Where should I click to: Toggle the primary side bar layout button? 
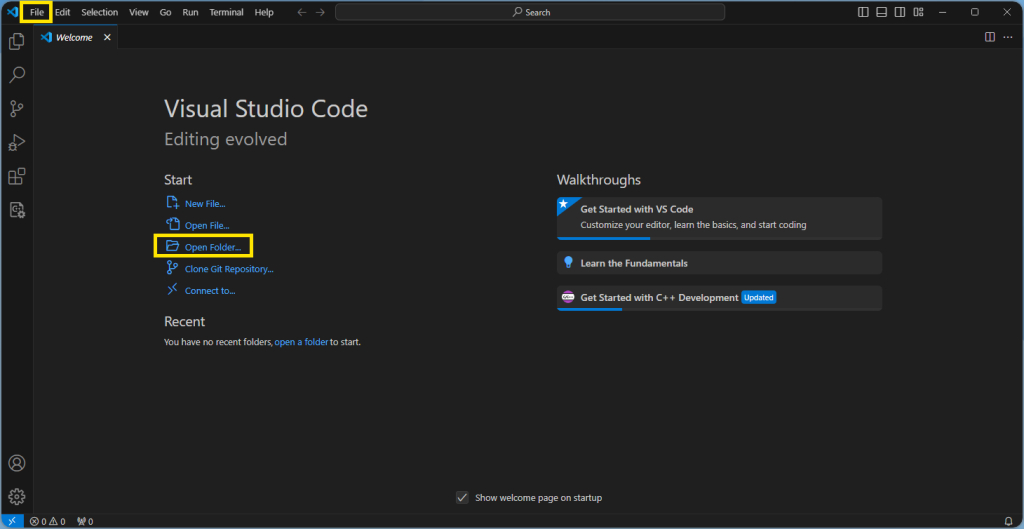click(863, 12)
